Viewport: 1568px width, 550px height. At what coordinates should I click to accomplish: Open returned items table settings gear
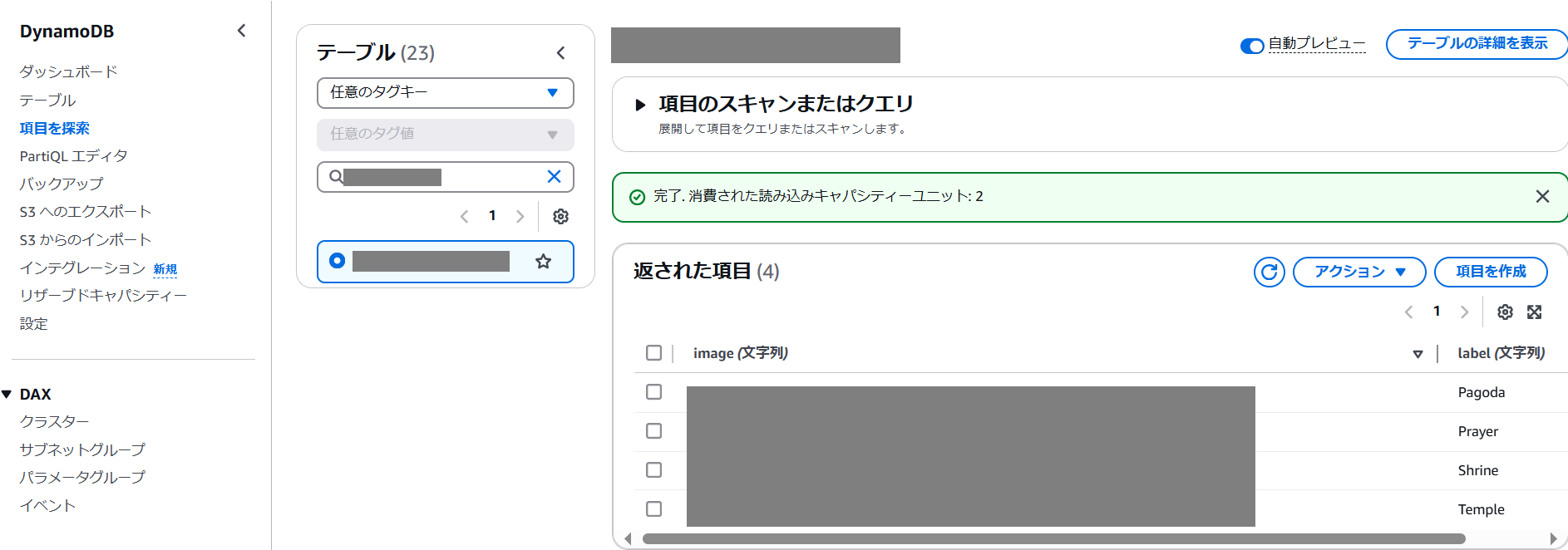[1505, 312]
